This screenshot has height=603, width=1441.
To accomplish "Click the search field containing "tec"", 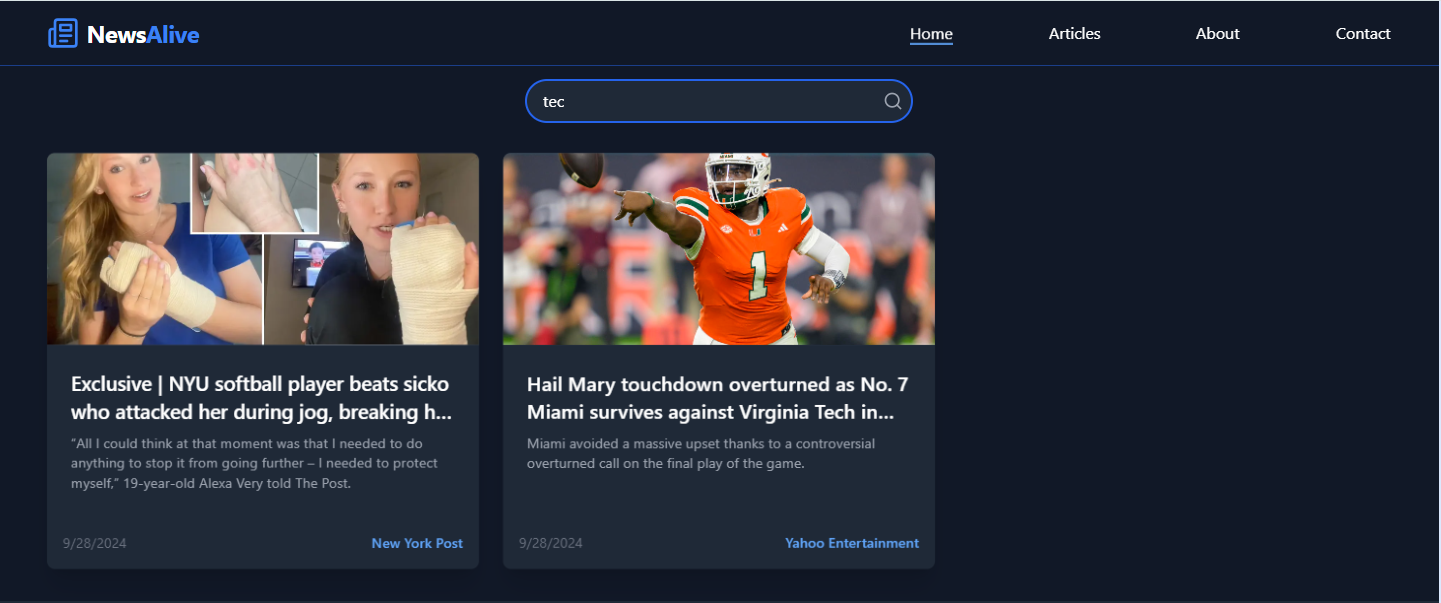I will coord(719,101).
